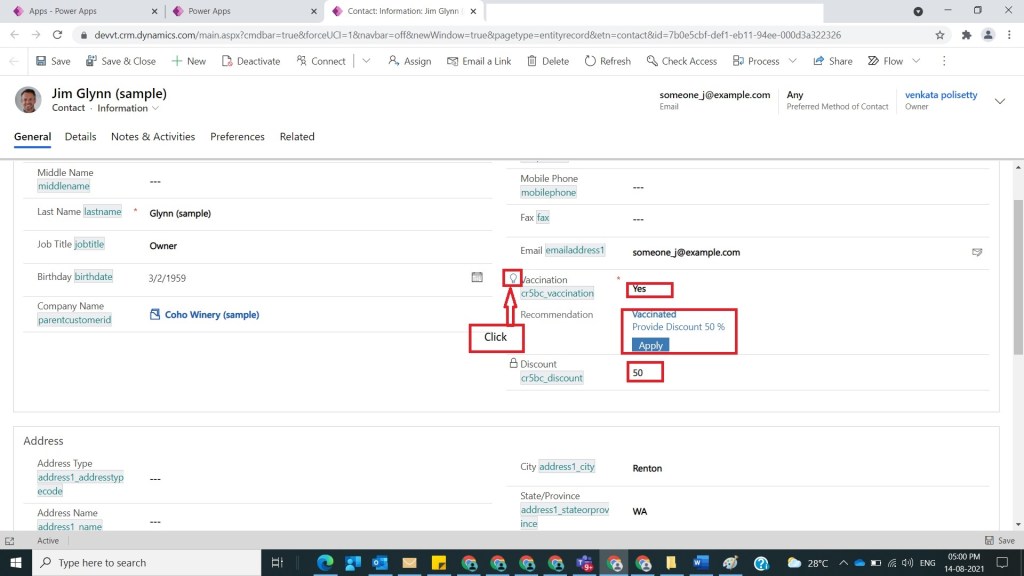The image size is (1024, 576).
Task: Open the Birthday calendar picker icon
Action: (477, 277)
